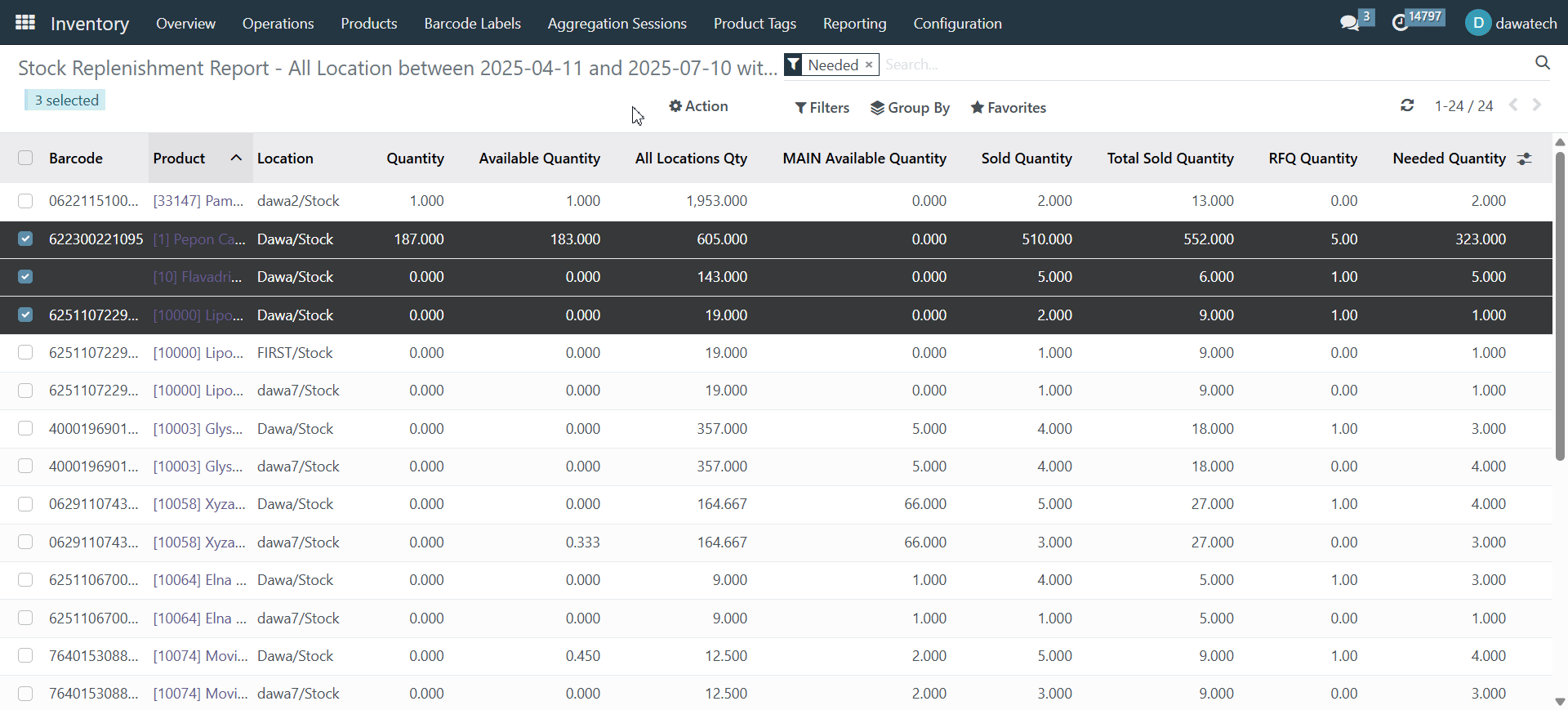This screenshot has height=710, width=1568.
Task: Click the scrollbar up arrow
Action: tap(1560, 142)
